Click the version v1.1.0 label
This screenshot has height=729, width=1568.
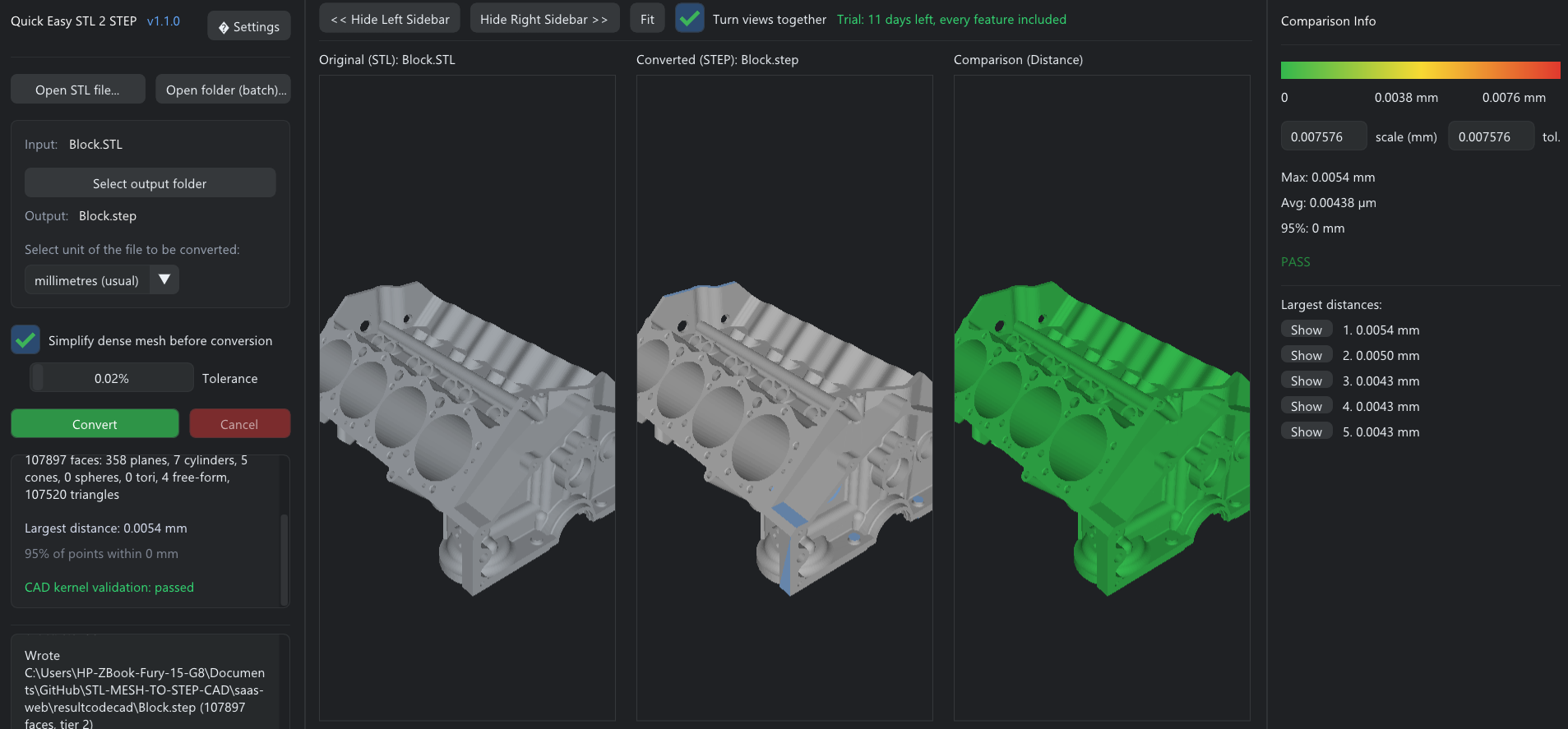[163, 21]
